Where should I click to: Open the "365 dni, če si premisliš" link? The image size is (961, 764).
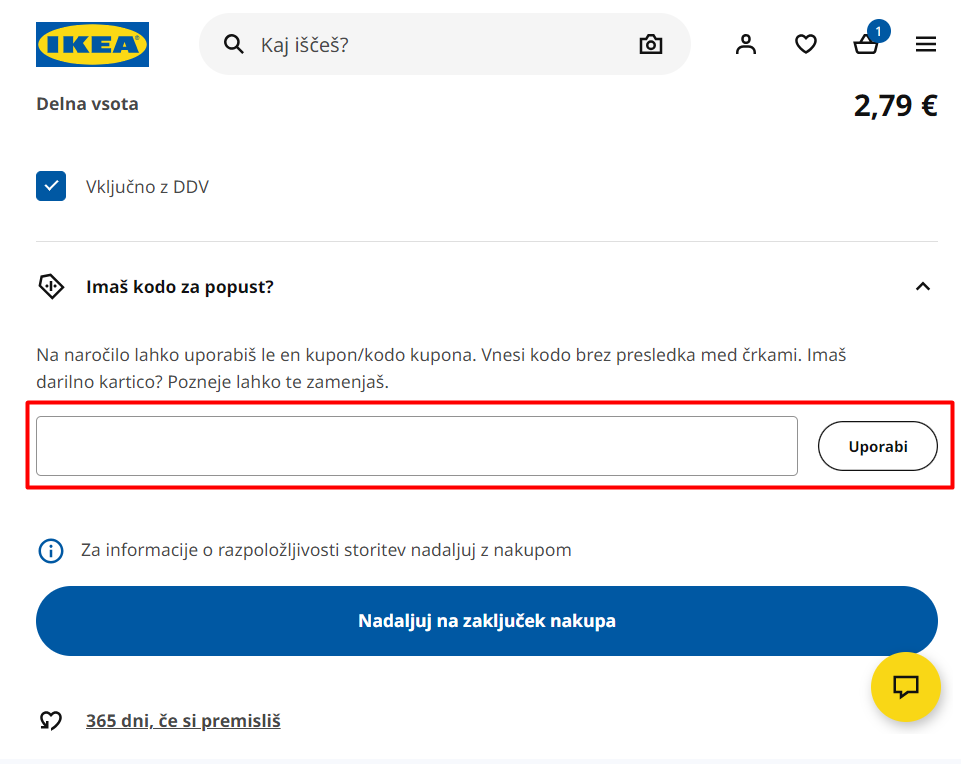(x=183, y=720)
